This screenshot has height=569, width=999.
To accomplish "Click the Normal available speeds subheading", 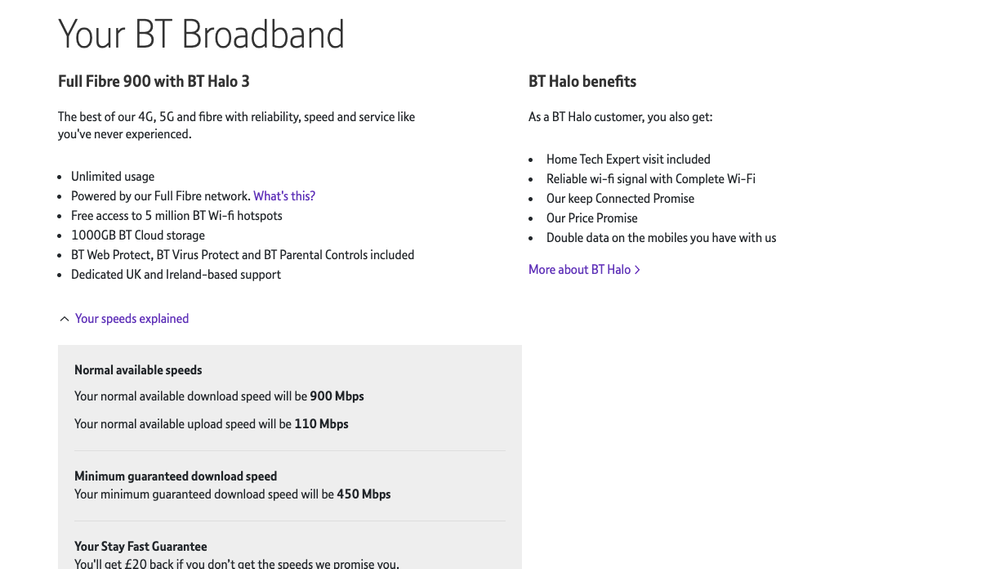I will (x=138, y=371).
